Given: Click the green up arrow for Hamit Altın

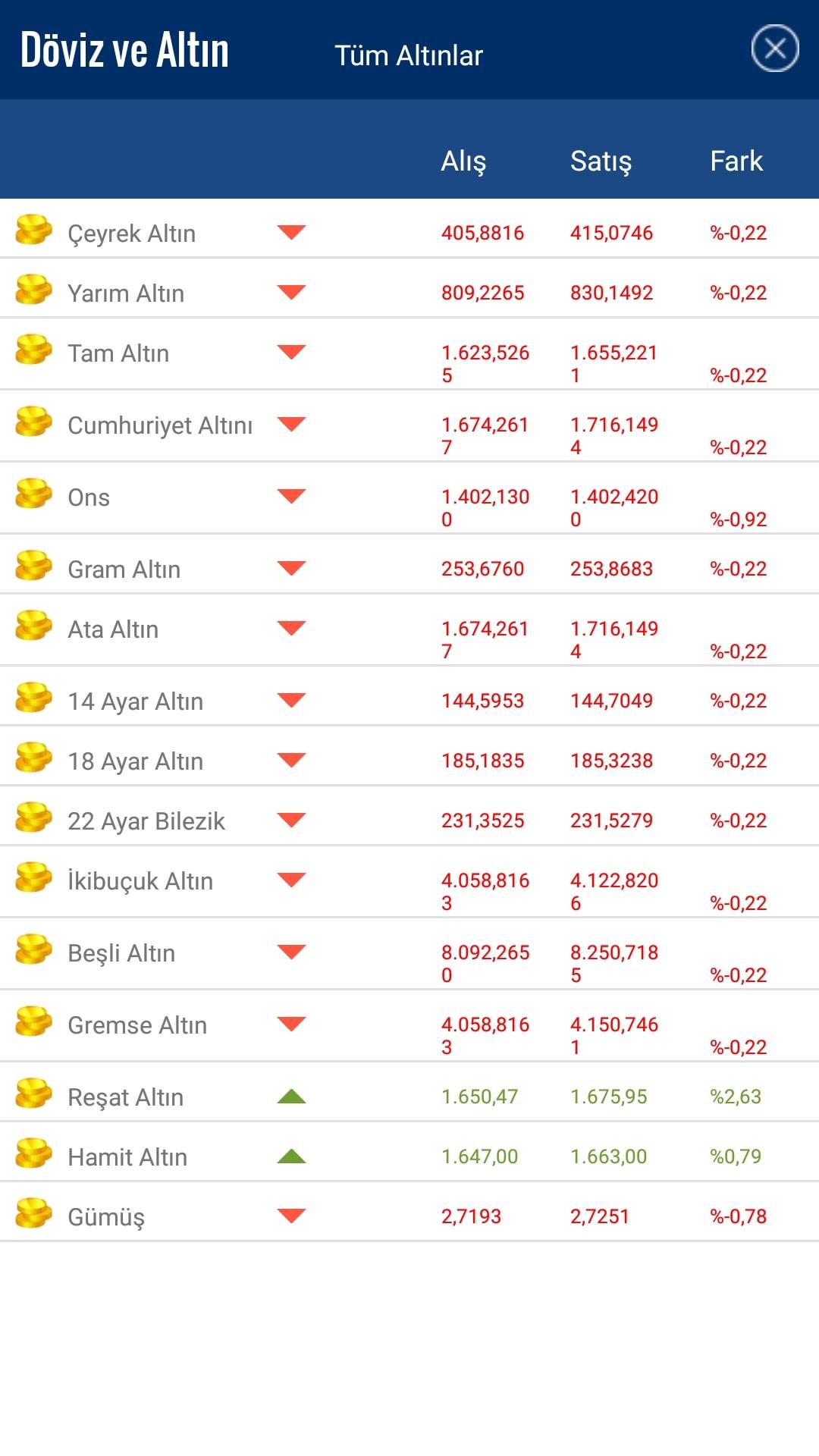Looking at the screenshot, I should [291, 1156].
